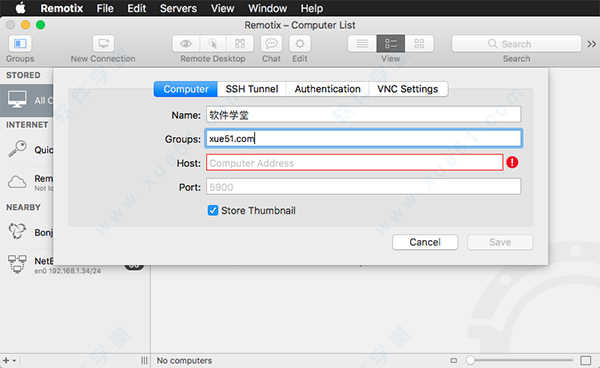Toggle the Groups sidebar icon

click(x=20, y=44)
